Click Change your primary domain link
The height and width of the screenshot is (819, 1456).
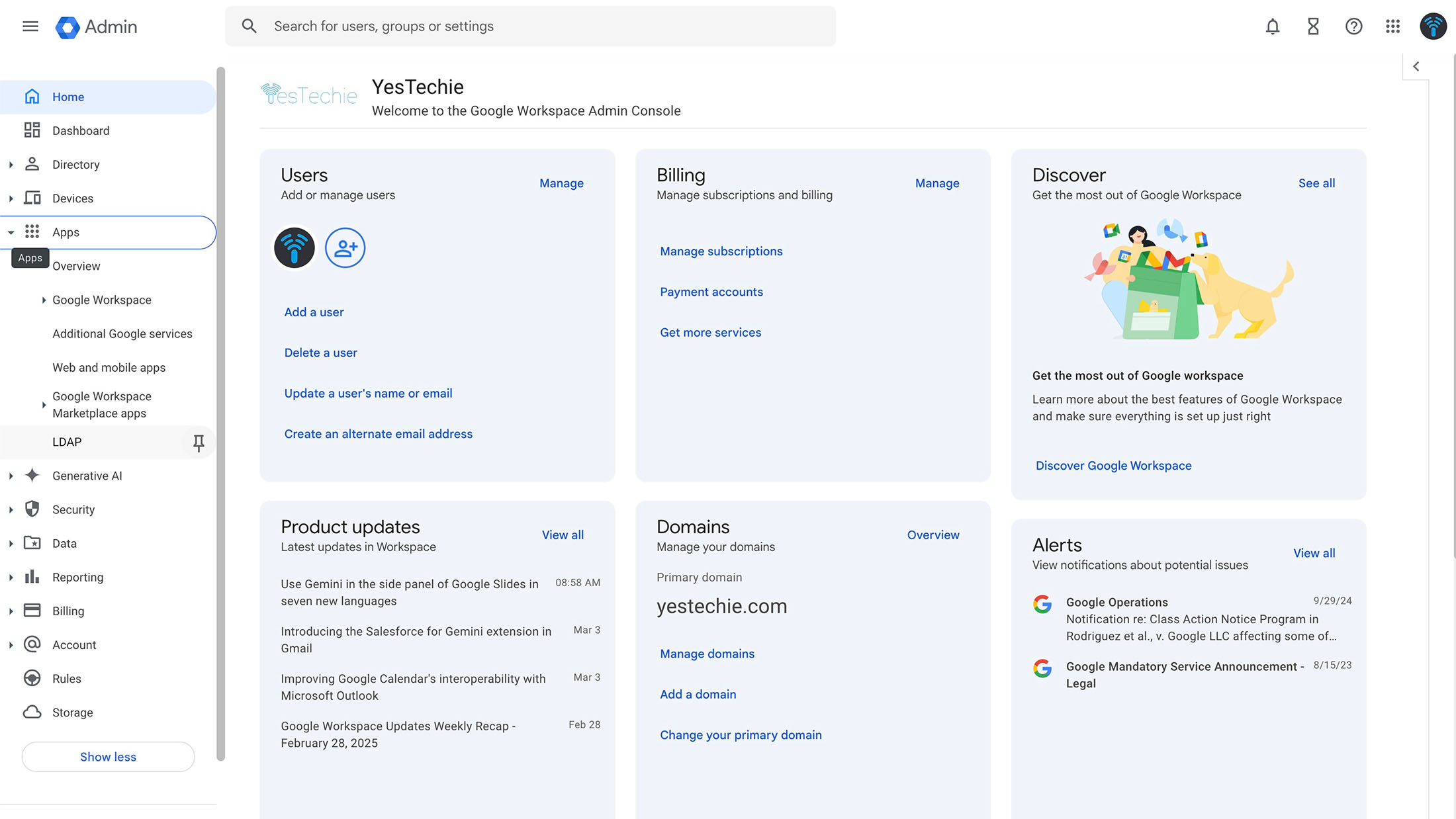(741, 735)
